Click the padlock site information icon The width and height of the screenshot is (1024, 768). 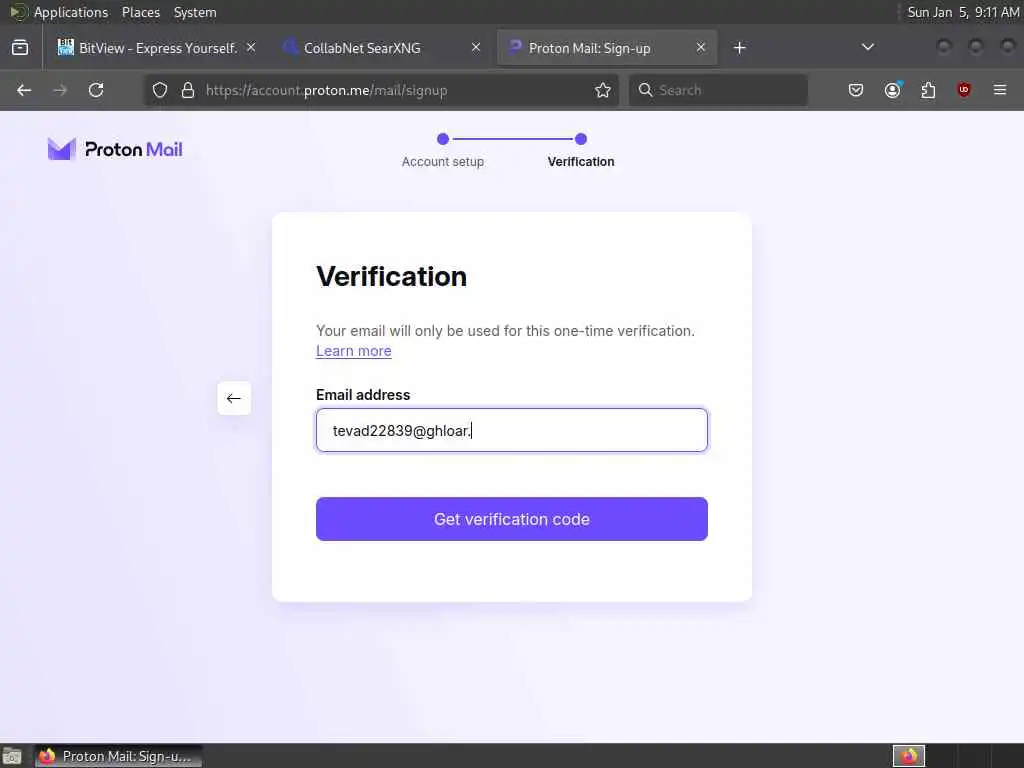click(x=188, y=90)
